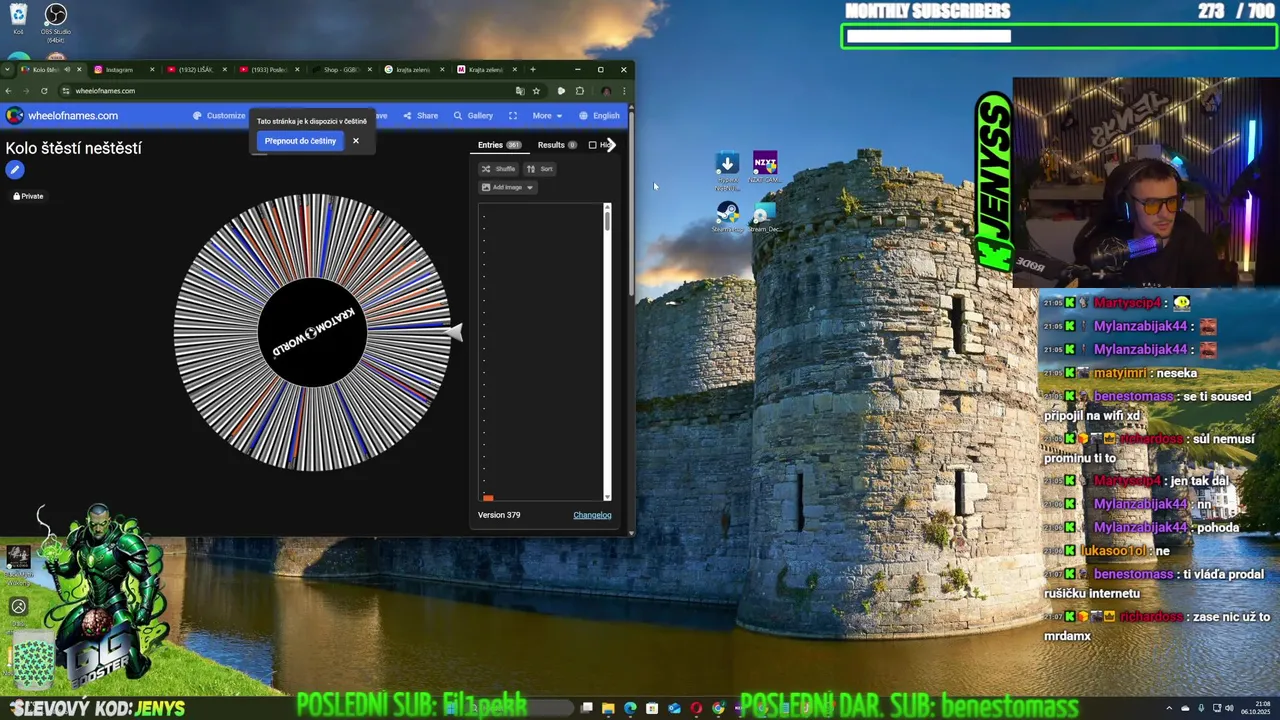Open the Chrome three-dot menu
1280x720 pixels.
click(624, 91)
